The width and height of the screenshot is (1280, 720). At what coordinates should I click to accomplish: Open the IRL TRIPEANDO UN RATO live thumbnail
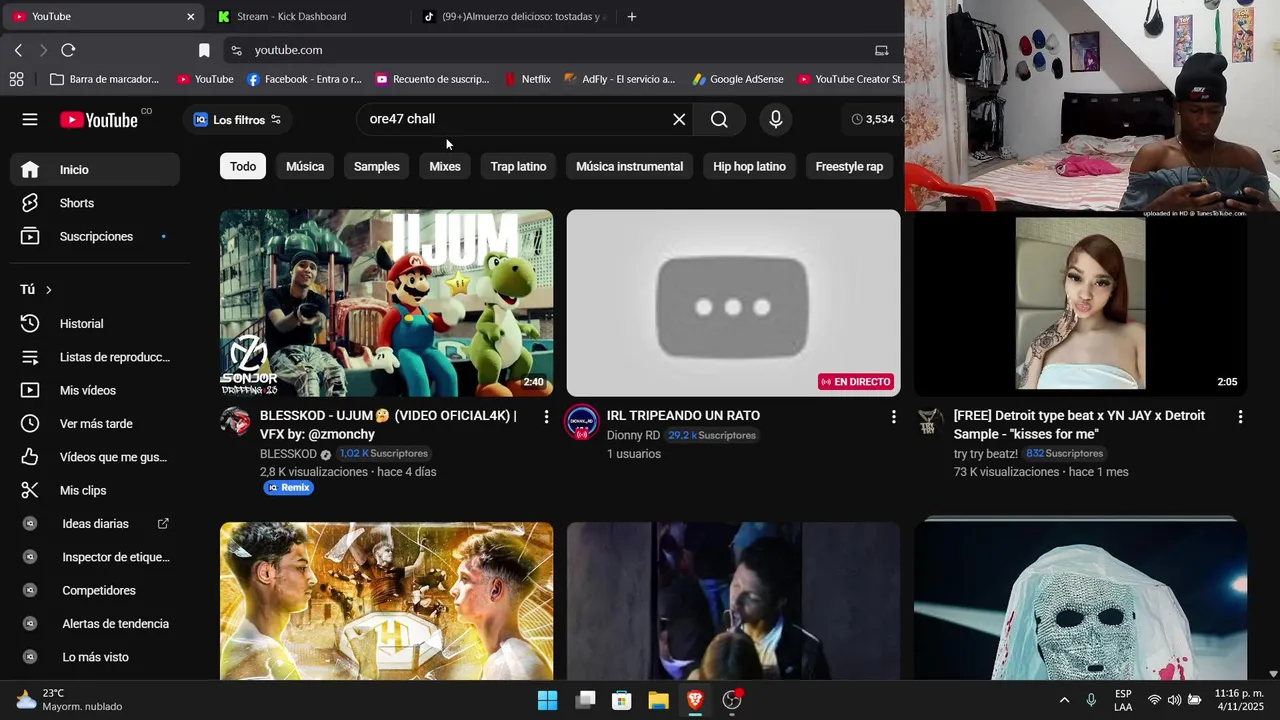733,303
